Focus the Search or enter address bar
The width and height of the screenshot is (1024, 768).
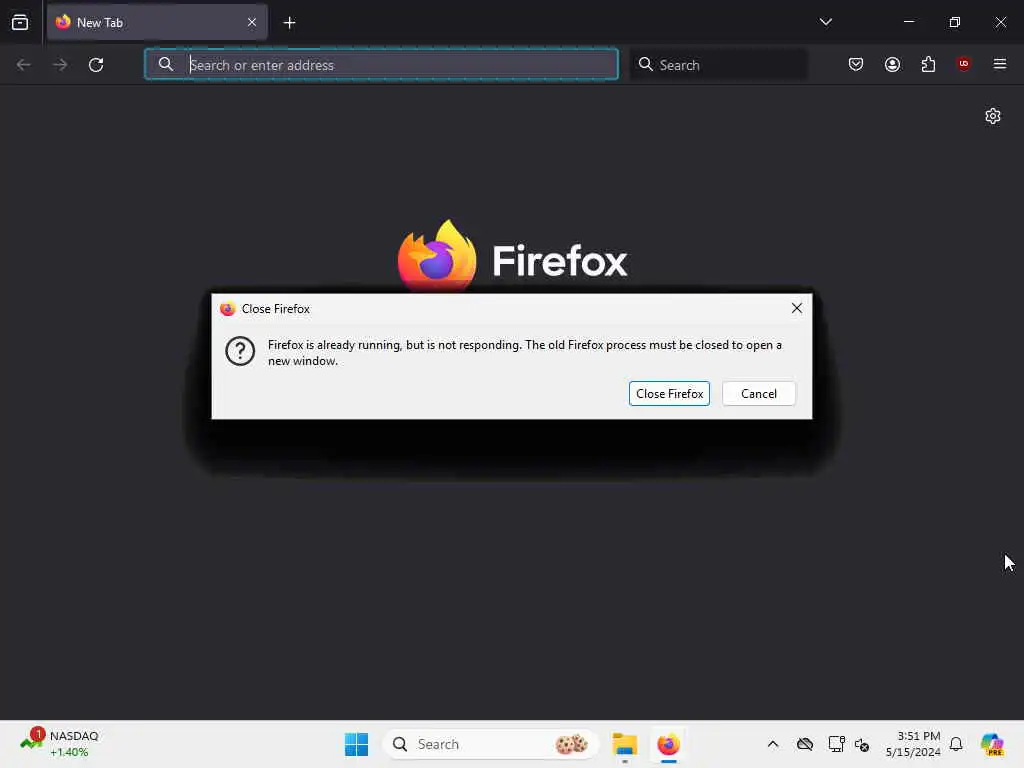click(381, 64)
